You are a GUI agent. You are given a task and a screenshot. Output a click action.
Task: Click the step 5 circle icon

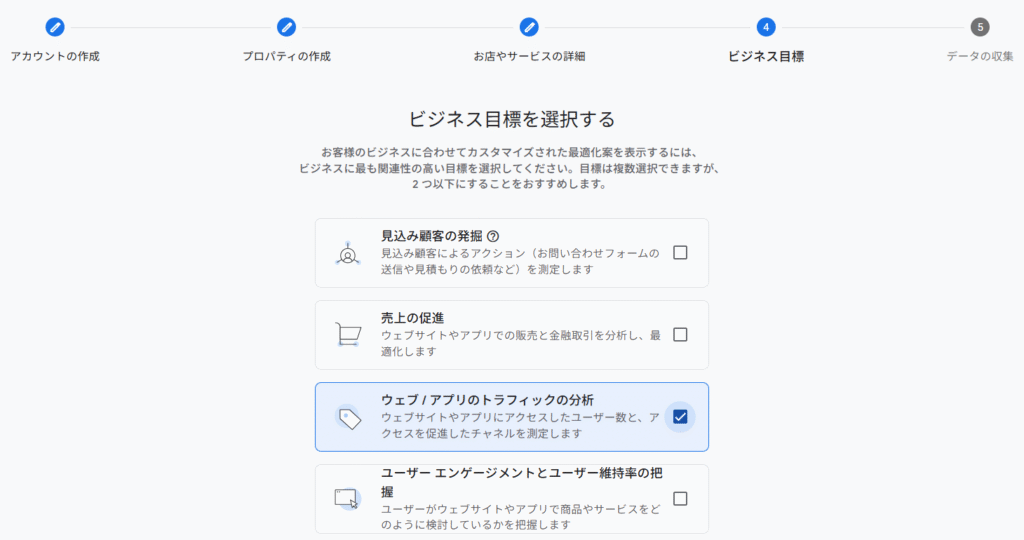[x=980, y=27]
